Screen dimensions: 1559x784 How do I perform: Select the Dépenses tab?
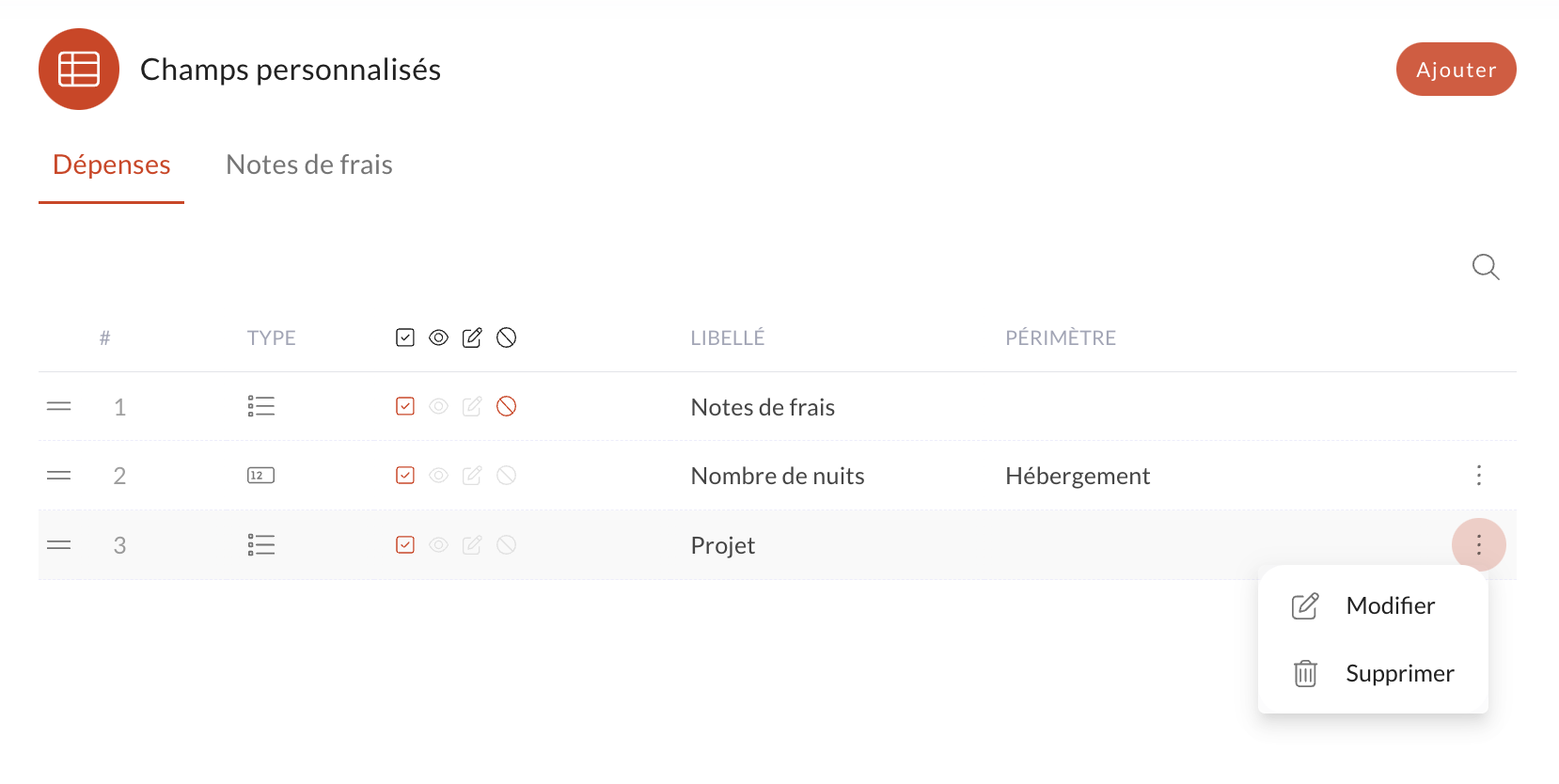[112, 165]
